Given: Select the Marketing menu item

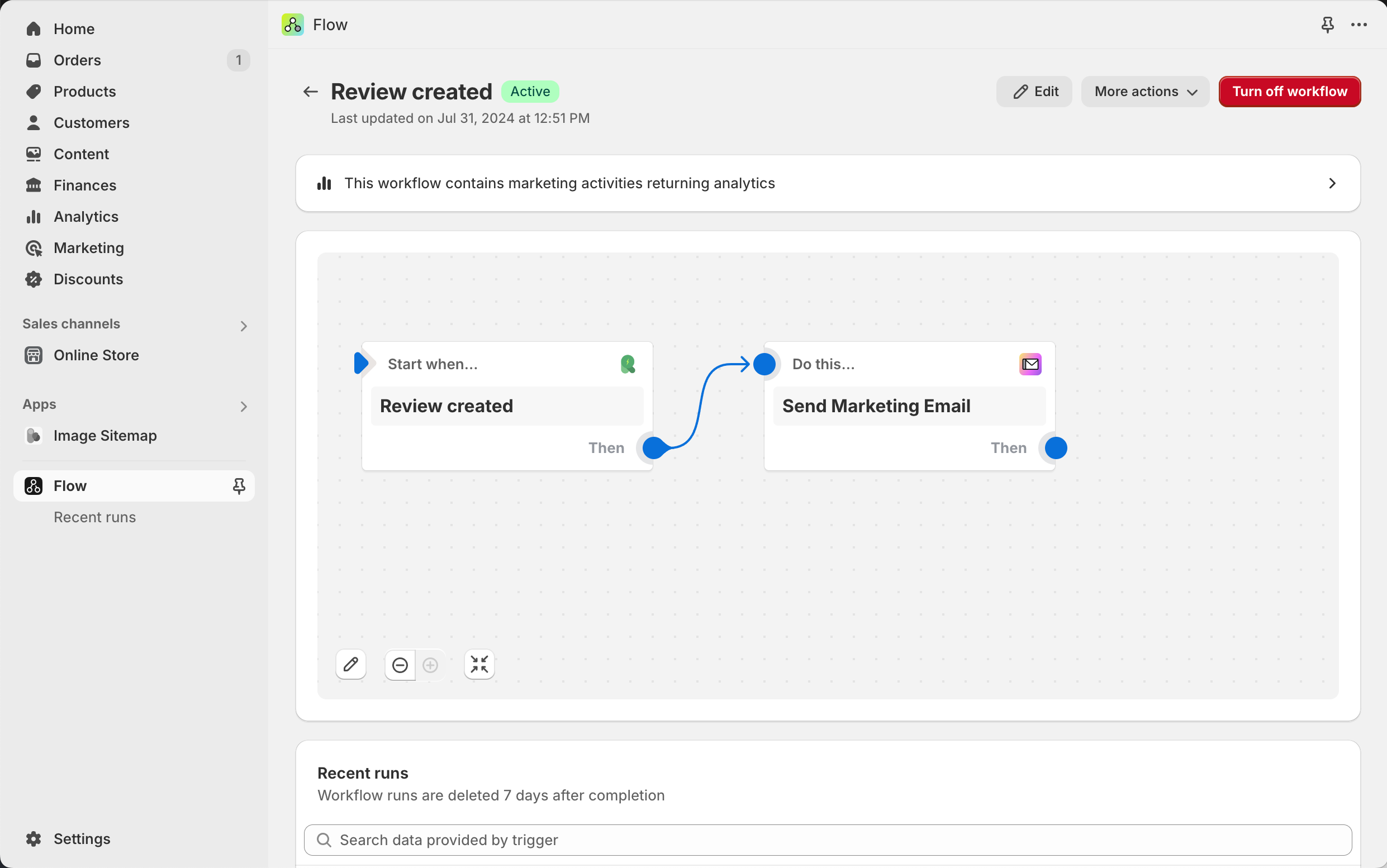Looking at the screenshot, I should pyautogui.click(x=89, y=247).
